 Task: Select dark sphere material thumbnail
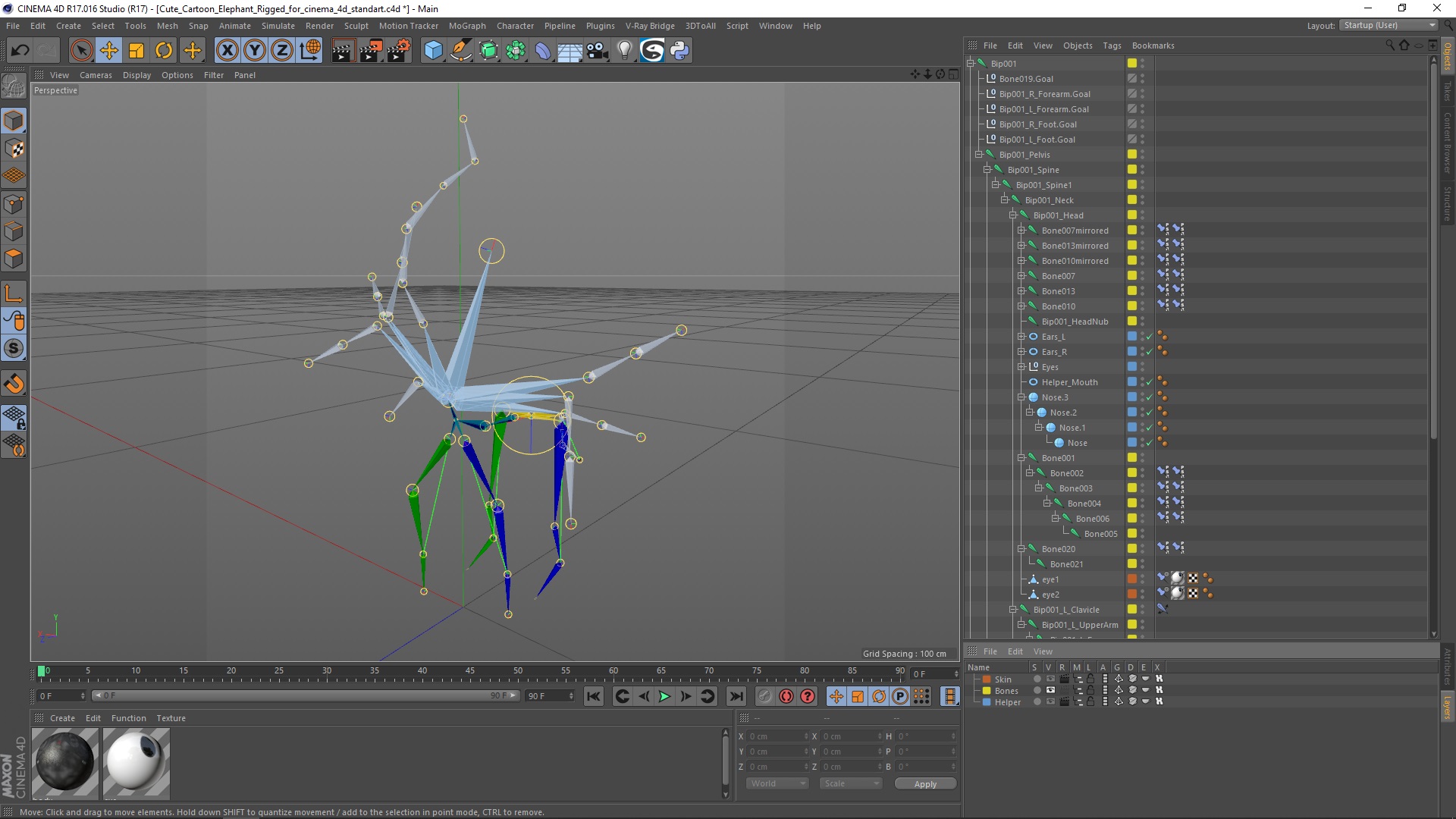pos(65,762)
